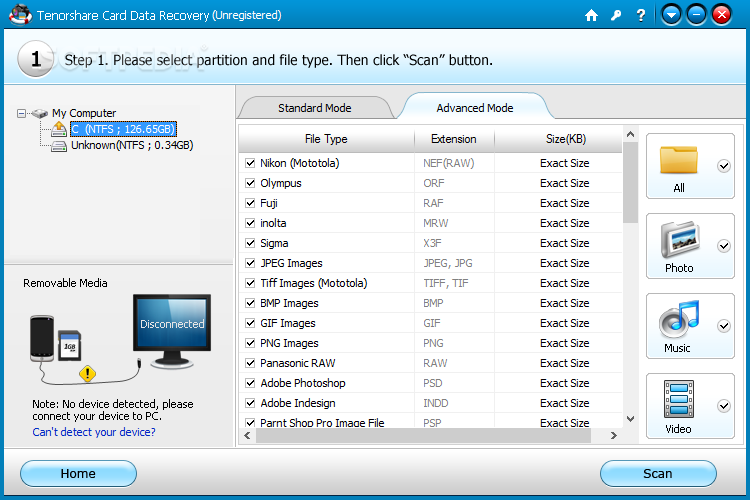
Task: Switch to Standard Mode tab
Action: coord(315,108)
